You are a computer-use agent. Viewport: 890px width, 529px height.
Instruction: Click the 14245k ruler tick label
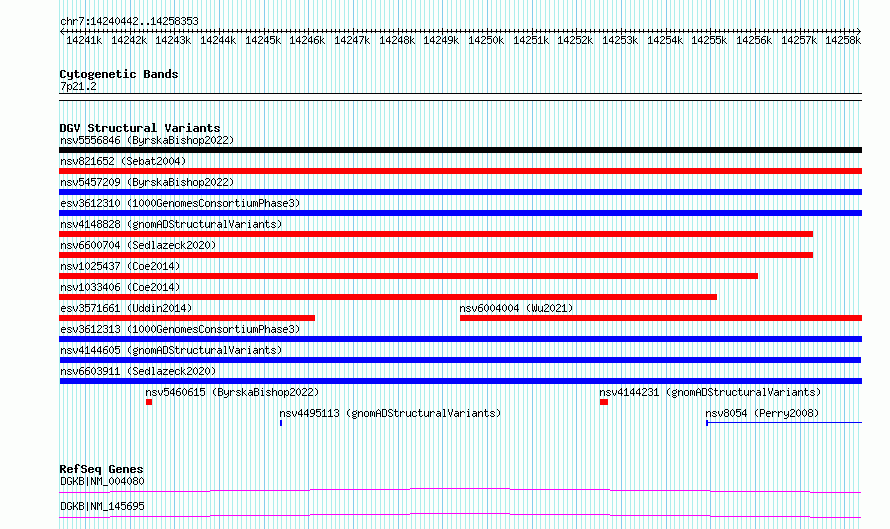tap(263, 40)
